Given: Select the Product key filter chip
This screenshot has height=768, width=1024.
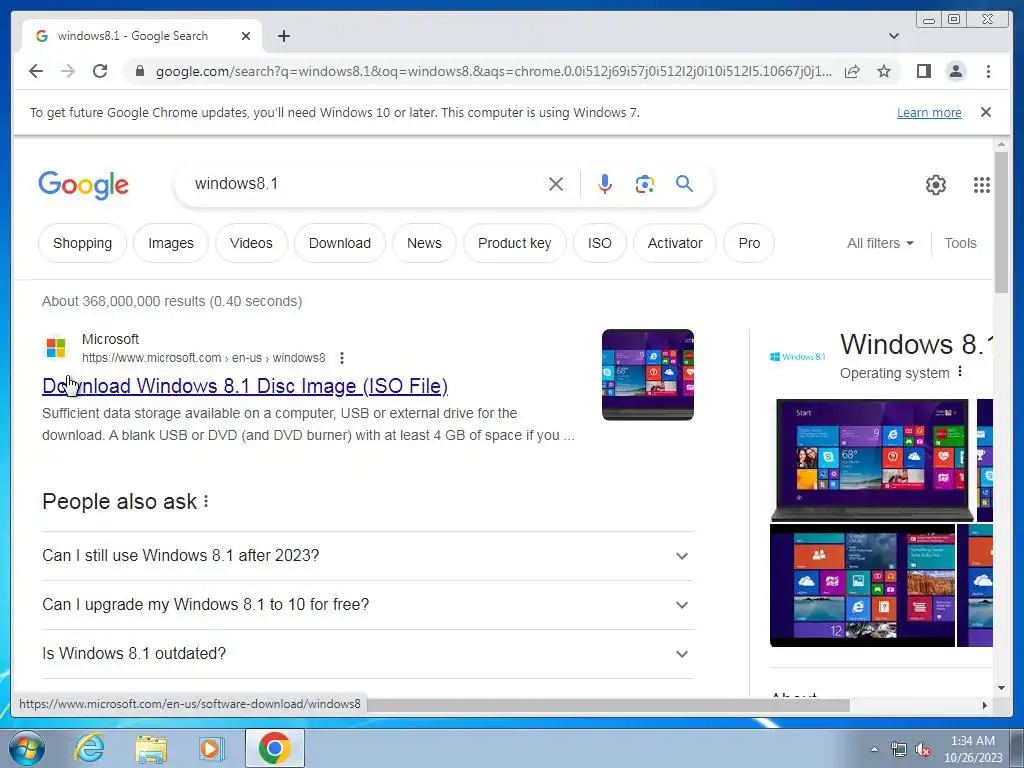Looking at the screenshot, I should click(x=514, y=243).
